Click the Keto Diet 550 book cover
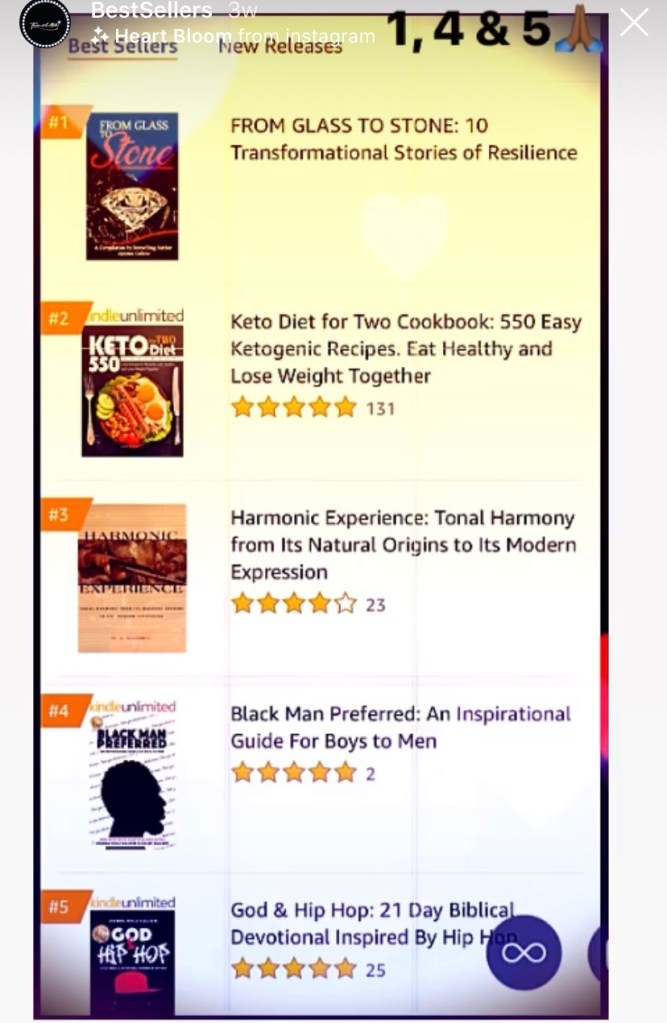Screen dimensions: 667x1023 tap(133, 389)
